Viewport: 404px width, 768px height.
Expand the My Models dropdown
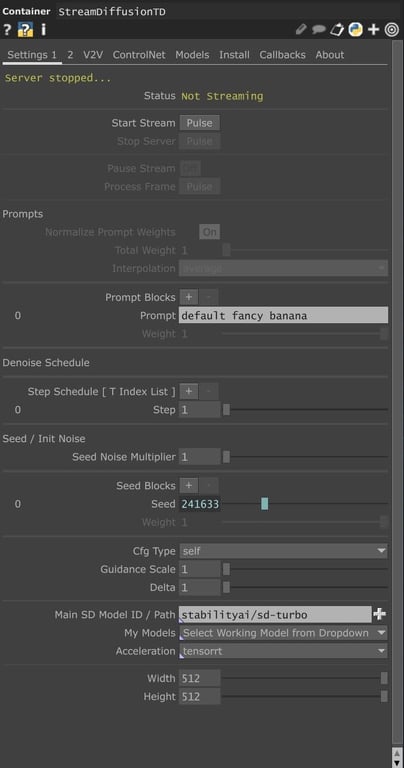click(283, 633)
